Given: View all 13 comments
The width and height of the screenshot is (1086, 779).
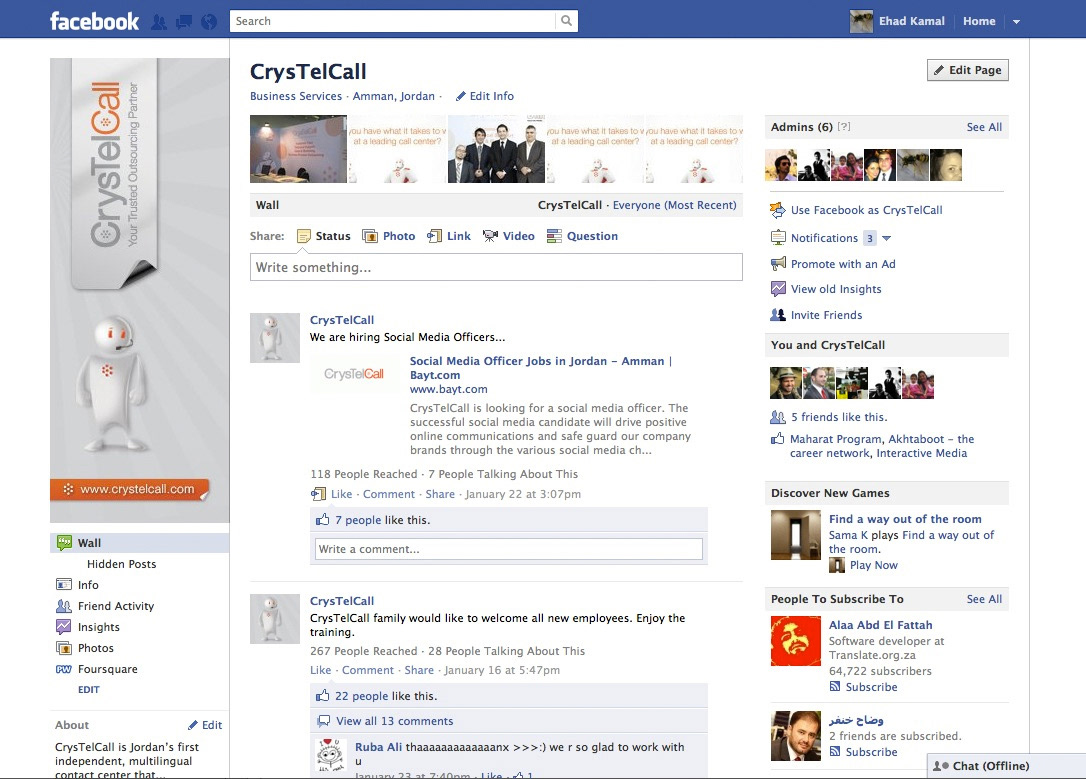Looking at the screenshot, I should [395, 722].
